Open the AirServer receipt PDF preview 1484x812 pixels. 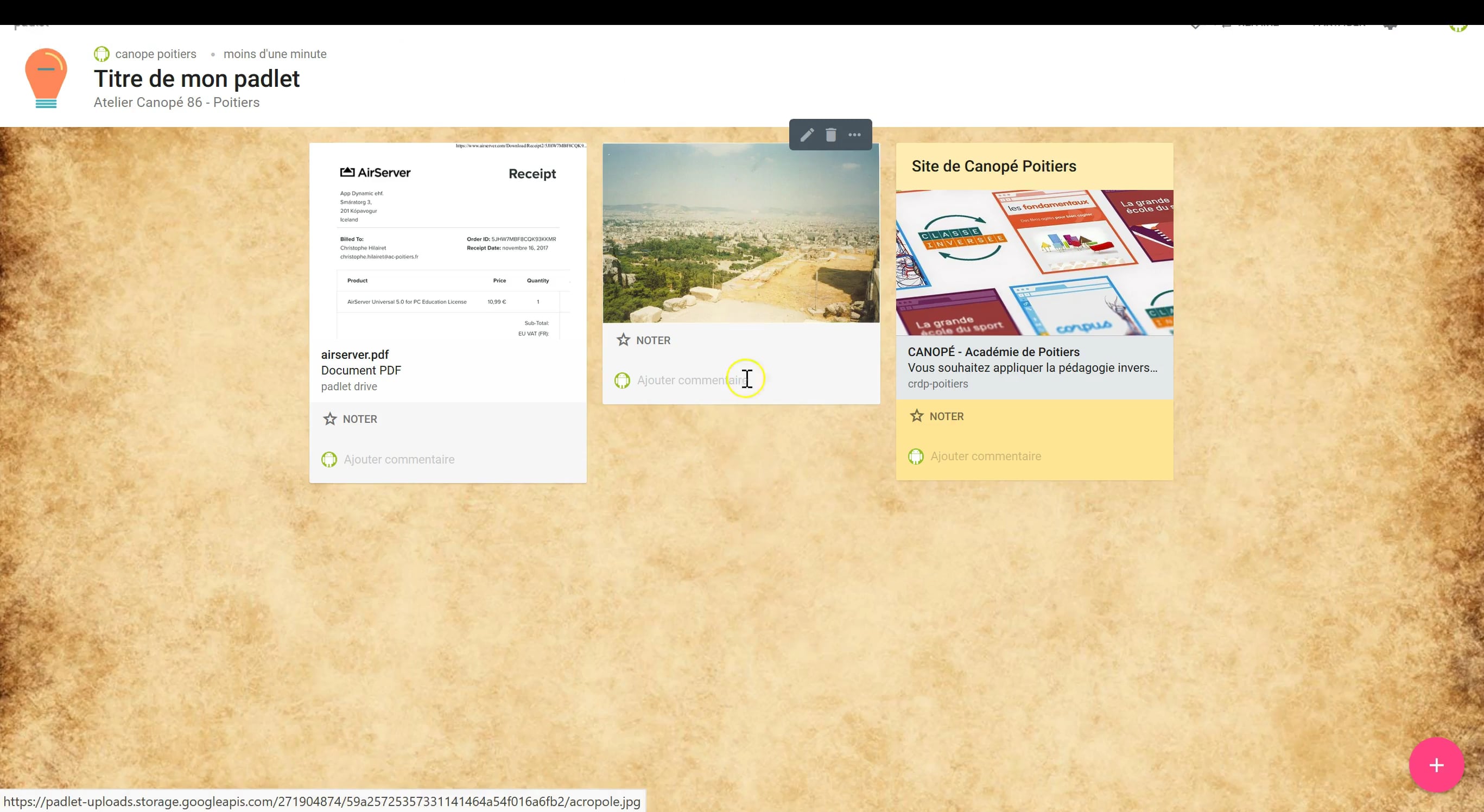[x=448, y=242]
